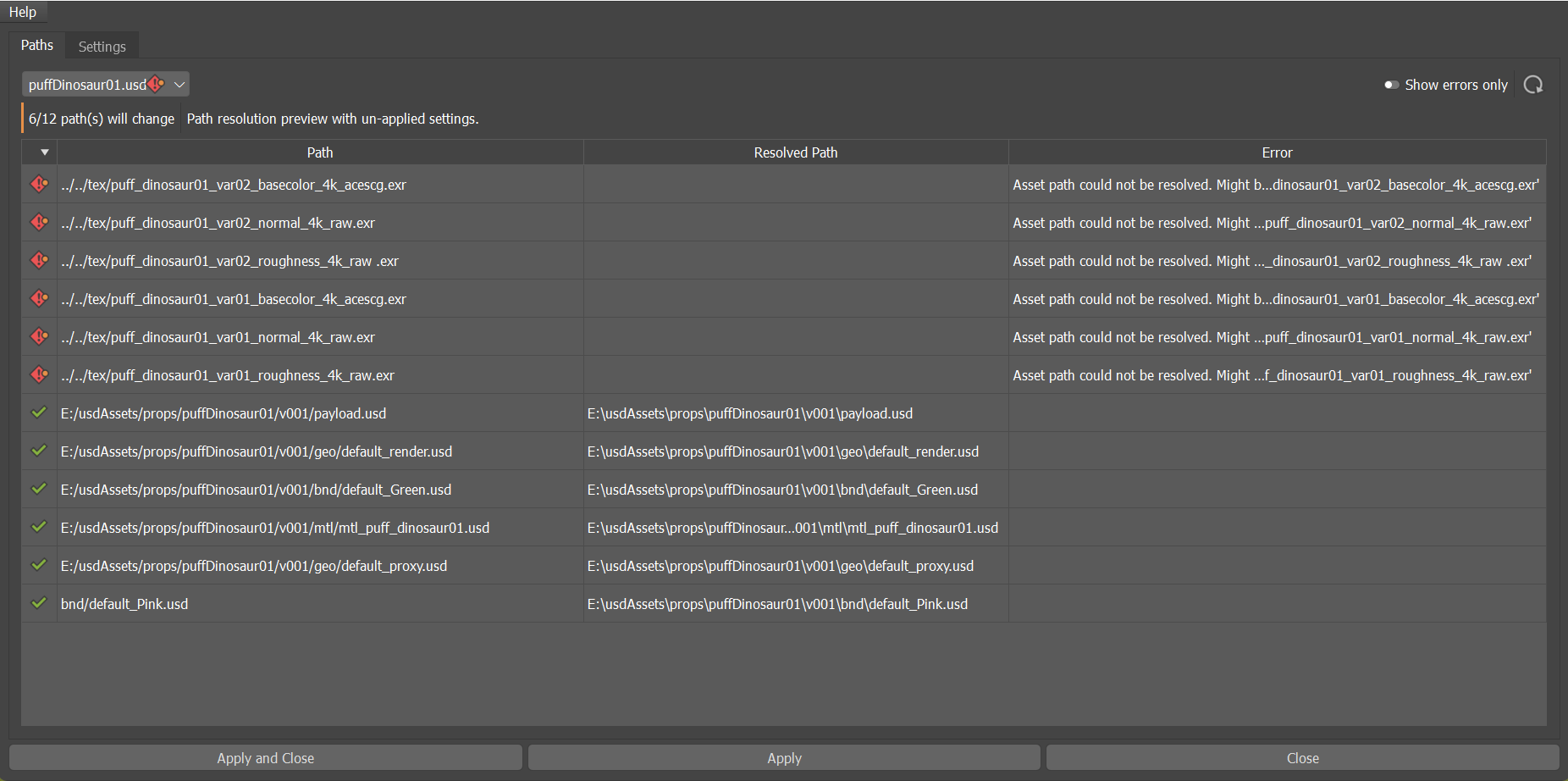This screenshot has width=1568, height=781.
Task: Click error icon for var01_roughness row
Action: (39, 374)
